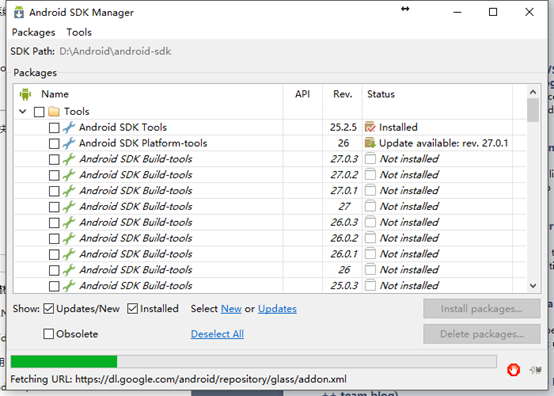Click the Not installed icon for rev 26.0.3
Image resolution: width=554 pixels, height=396 pixels.
(370, 222)
